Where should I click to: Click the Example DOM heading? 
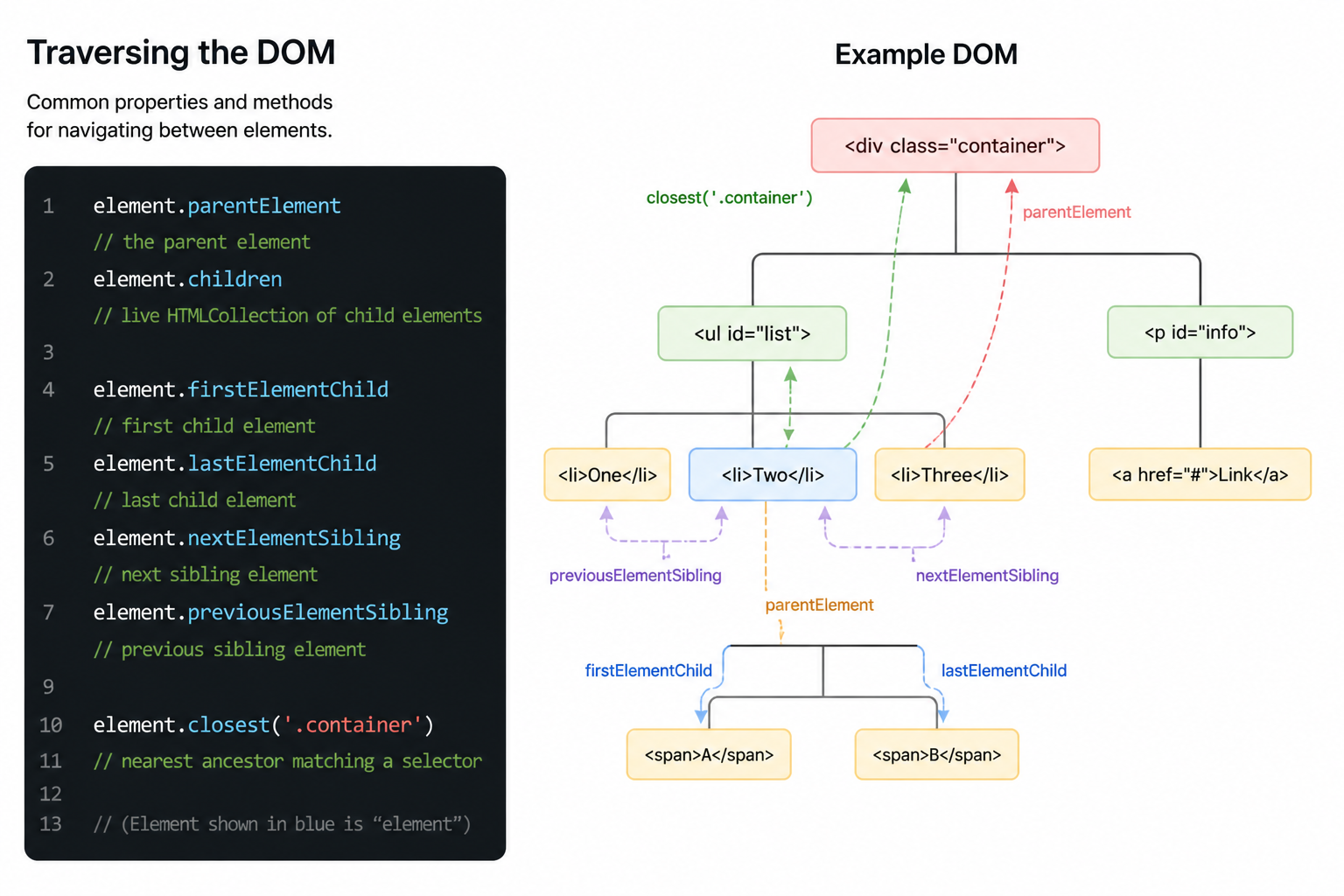coord(926,54)
